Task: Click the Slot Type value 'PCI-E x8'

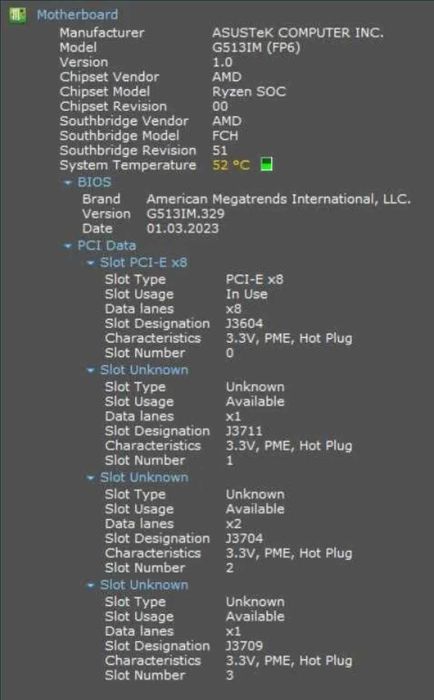Action: (x=255, y=279)
